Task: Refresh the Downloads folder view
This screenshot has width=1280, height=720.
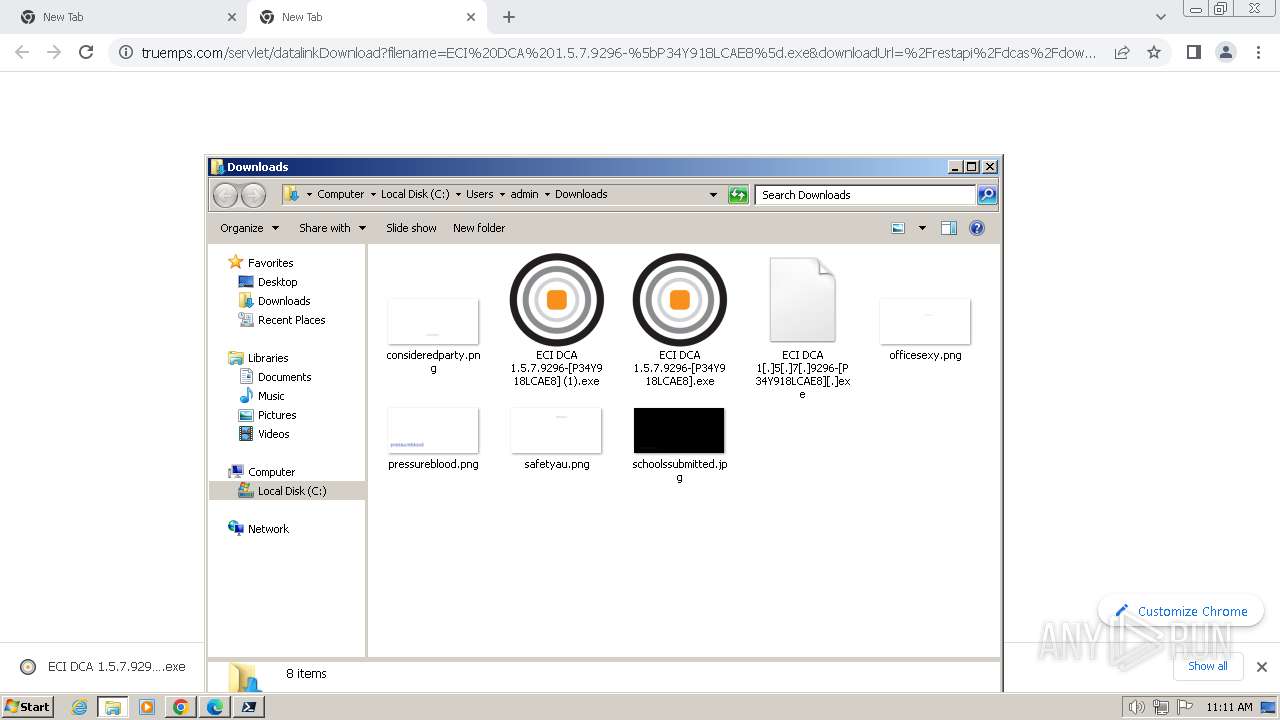Action: [x=738, y=195]
